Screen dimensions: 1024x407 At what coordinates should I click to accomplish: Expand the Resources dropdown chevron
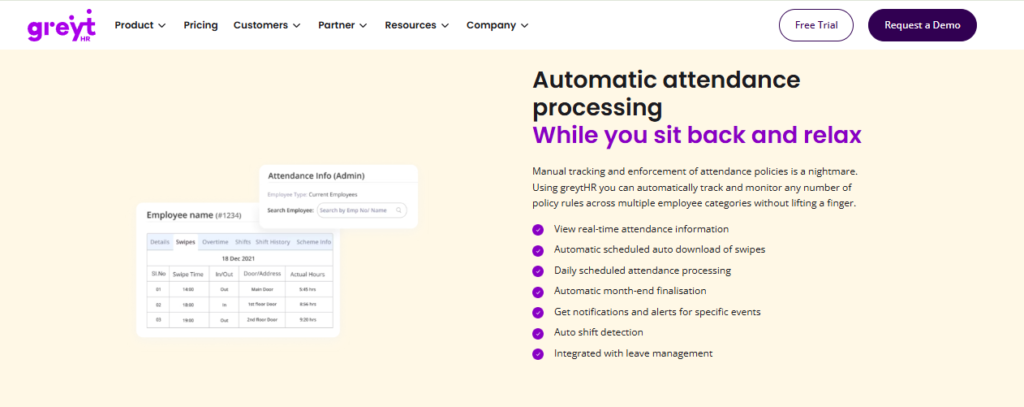coord(445,25)
